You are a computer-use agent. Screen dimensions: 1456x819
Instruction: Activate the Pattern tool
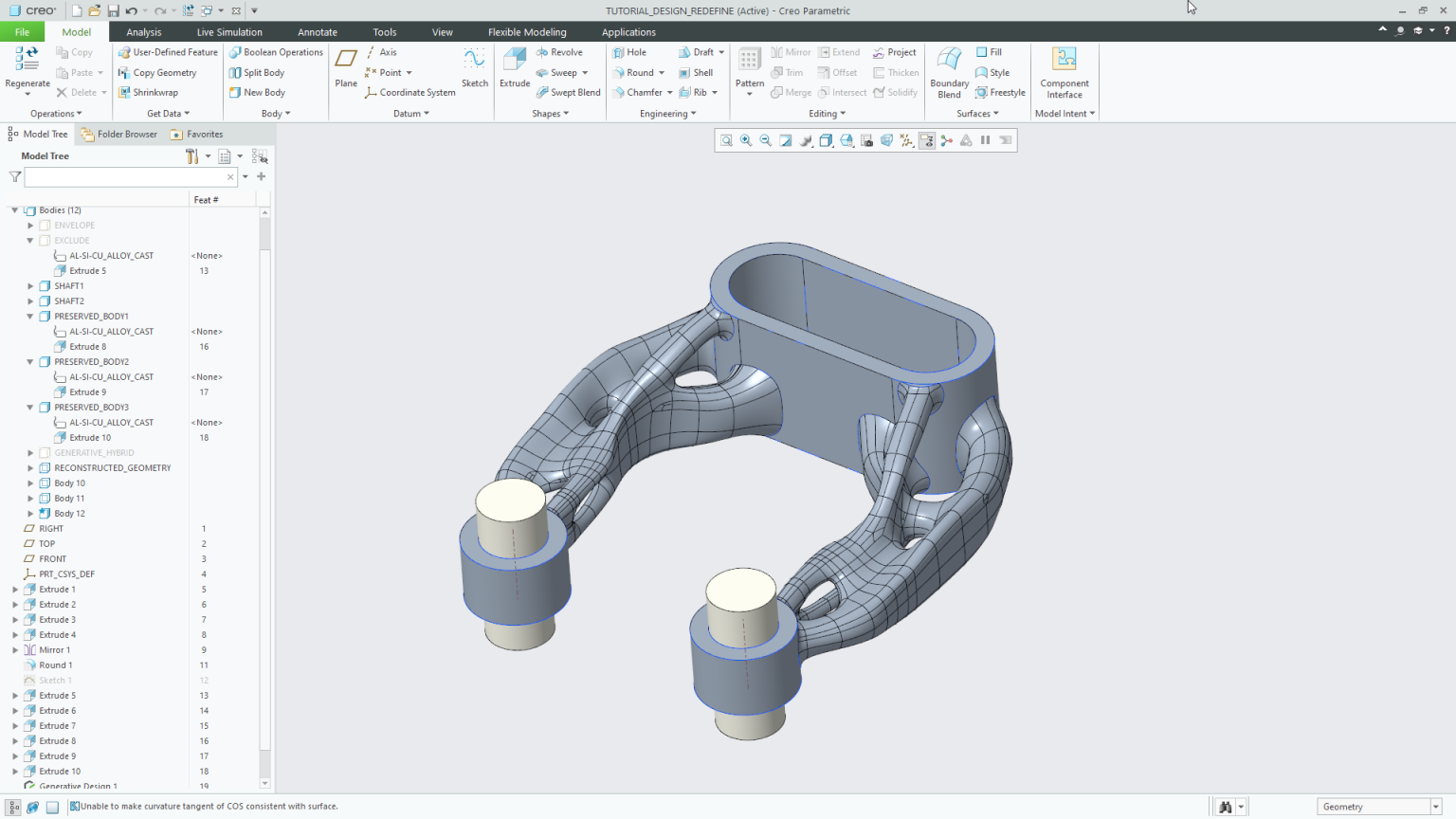(749, 66)
